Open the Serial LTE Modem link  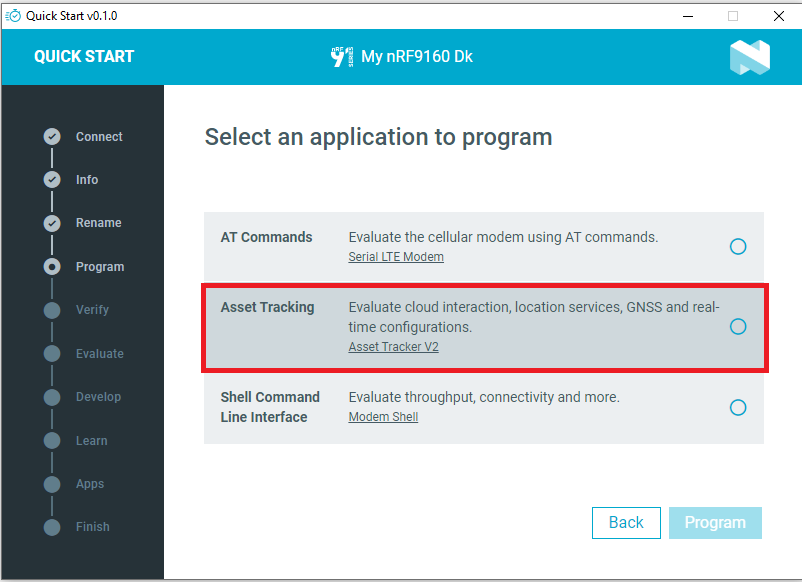pos(396,257)
